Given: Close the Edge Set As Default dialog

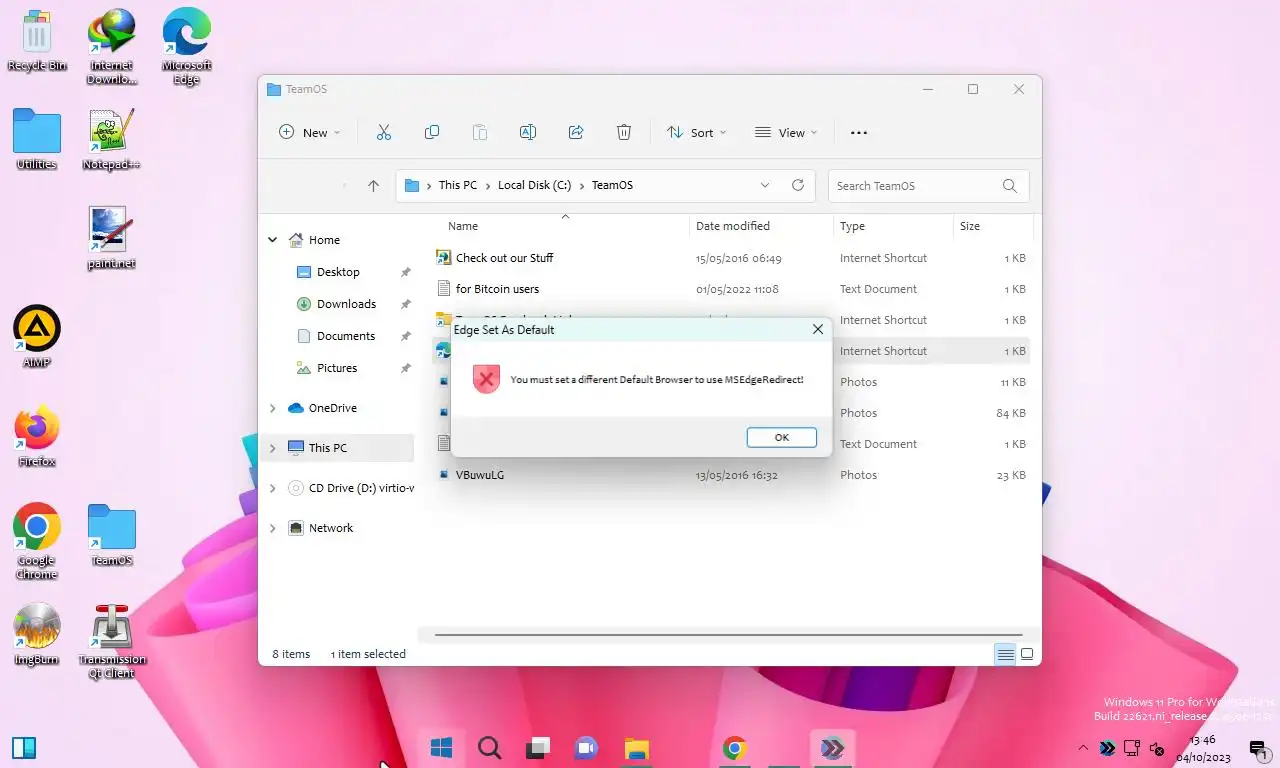Looking at the screenshot, I should coord(817,329).
